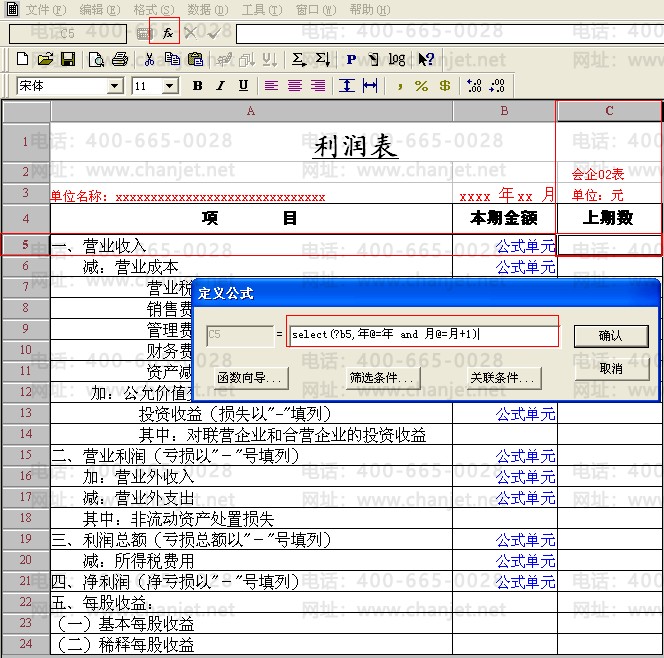
Task: Toggle Bold formatting
Action: (198, 86)
